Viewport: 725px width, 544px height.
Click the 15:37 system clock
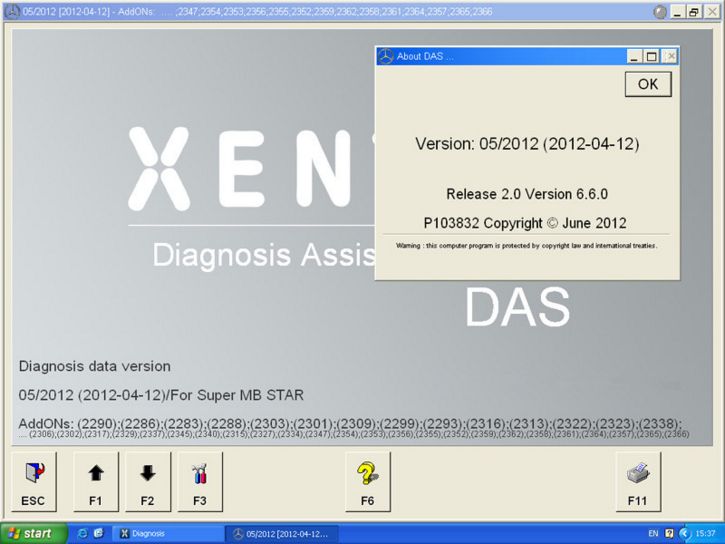click(705, 533)
